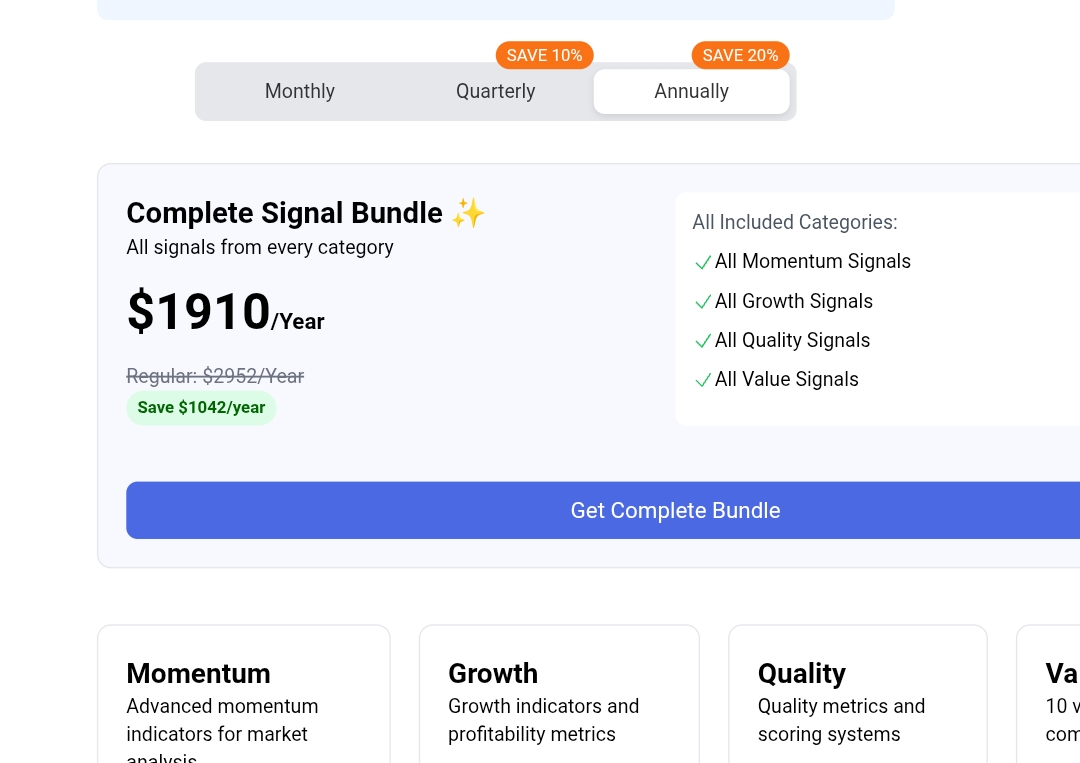Open the Momentum category card
The image size is (1080, 763).
244,694
